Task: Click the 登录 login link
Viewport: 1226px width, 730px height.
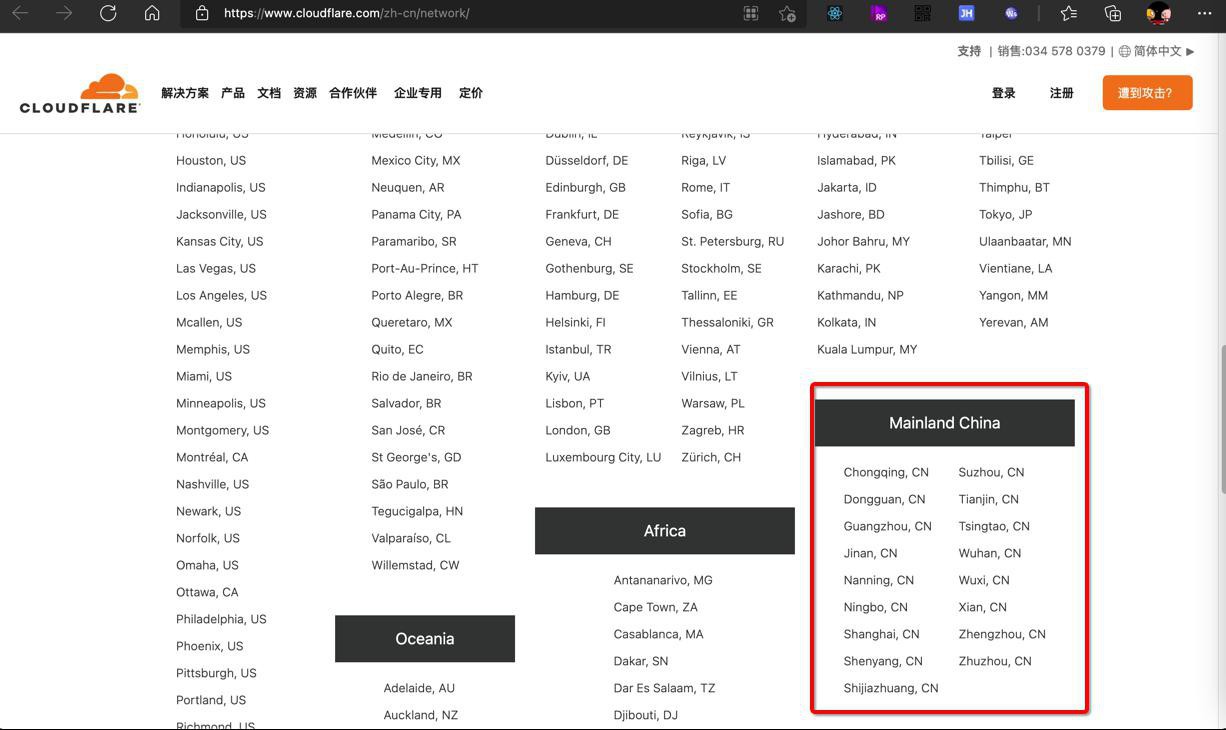Action: pos(1004,93)
